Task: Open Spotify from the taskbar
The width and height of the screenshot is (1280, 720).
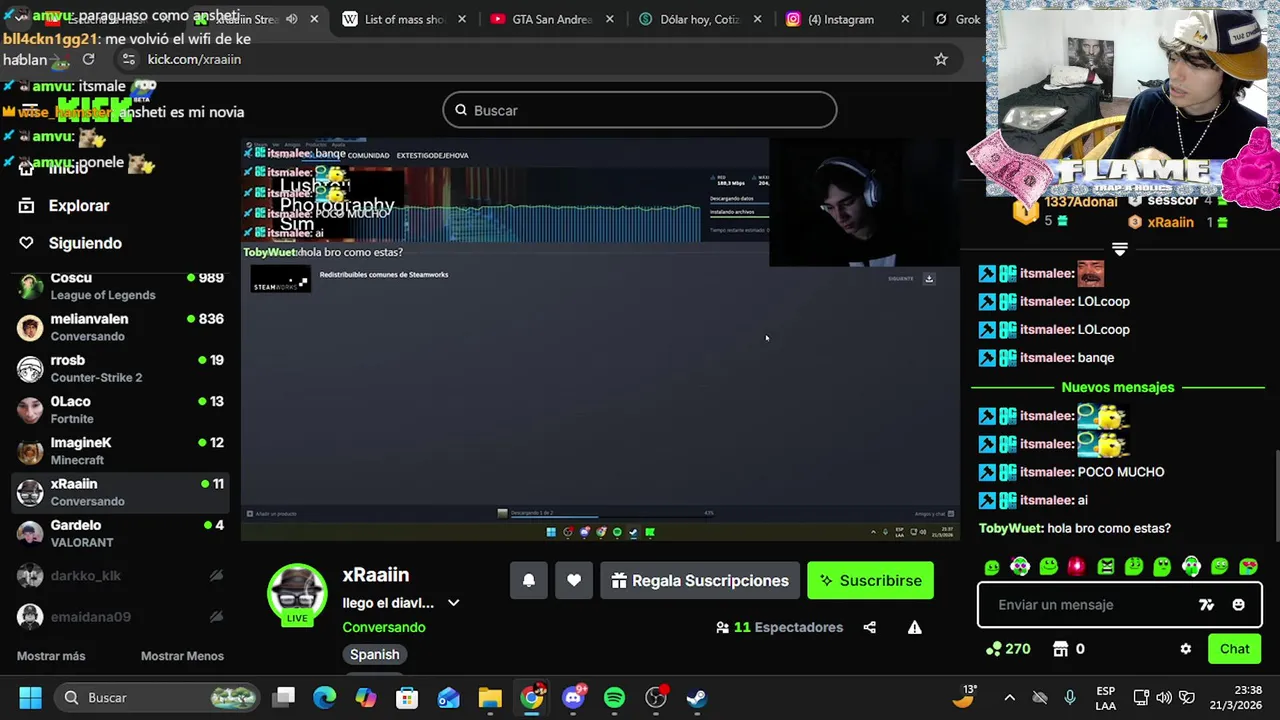Action: (614, 698)
